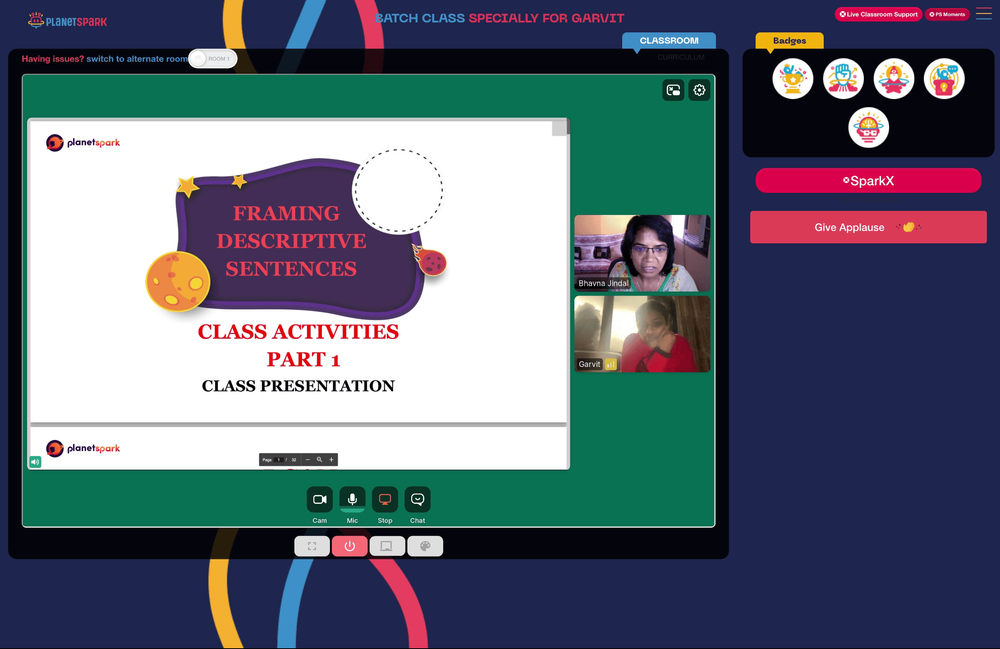Click the whiteboard screen button
The height and width of the screenshot is (649, 1000).
coord(387,546)
